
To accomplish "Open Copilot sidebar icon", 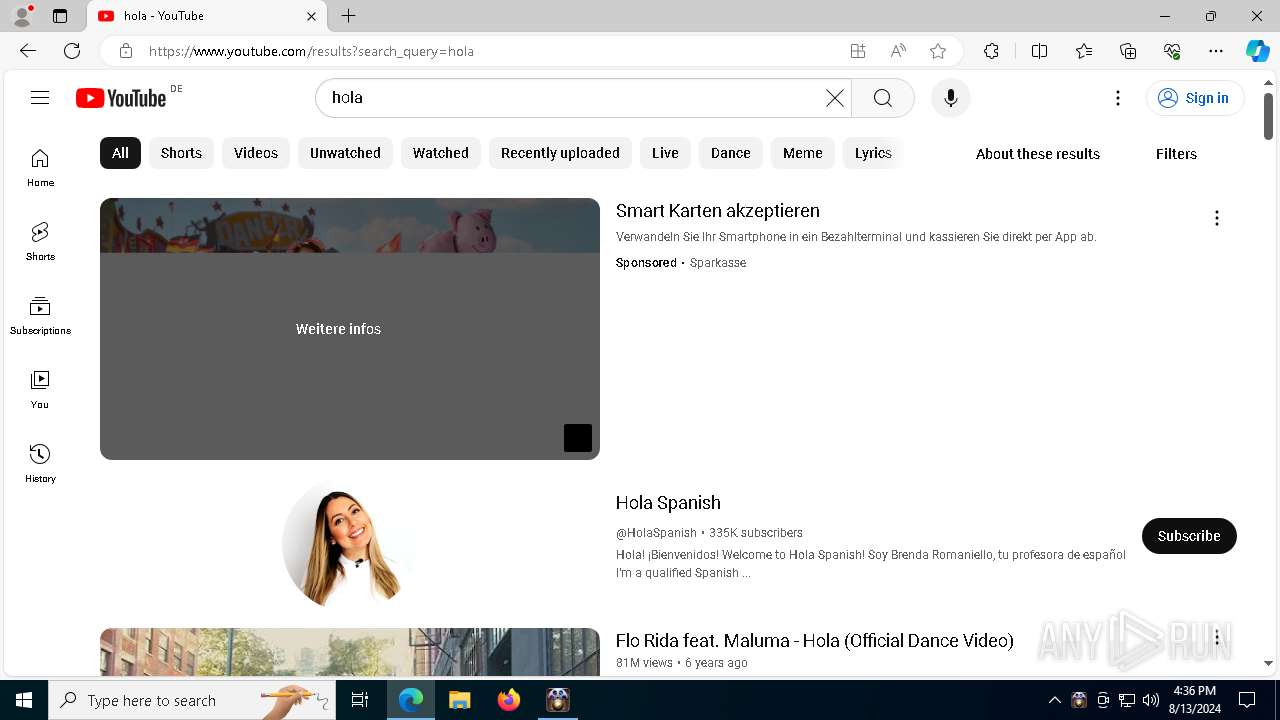I will click(x=1257, y=51).
